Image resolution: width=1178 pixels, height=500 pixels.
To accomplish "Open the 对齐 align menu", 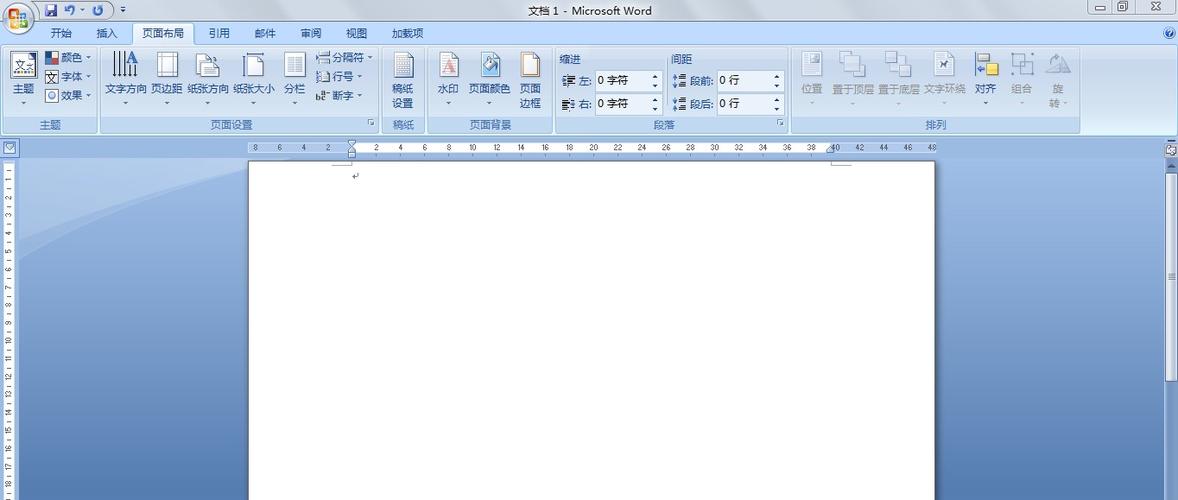I will pos(986,79).
